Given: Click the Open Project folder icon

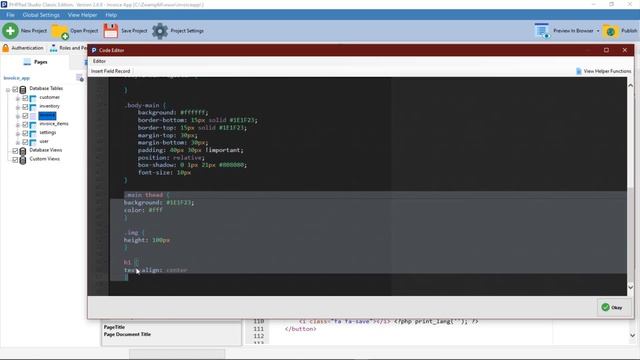Looking at the screenshot, I should coord(60,31).
